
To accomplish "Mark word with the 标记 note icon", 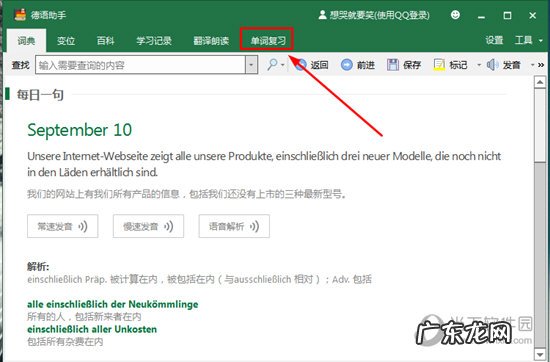I will click(x=439, y=65).
